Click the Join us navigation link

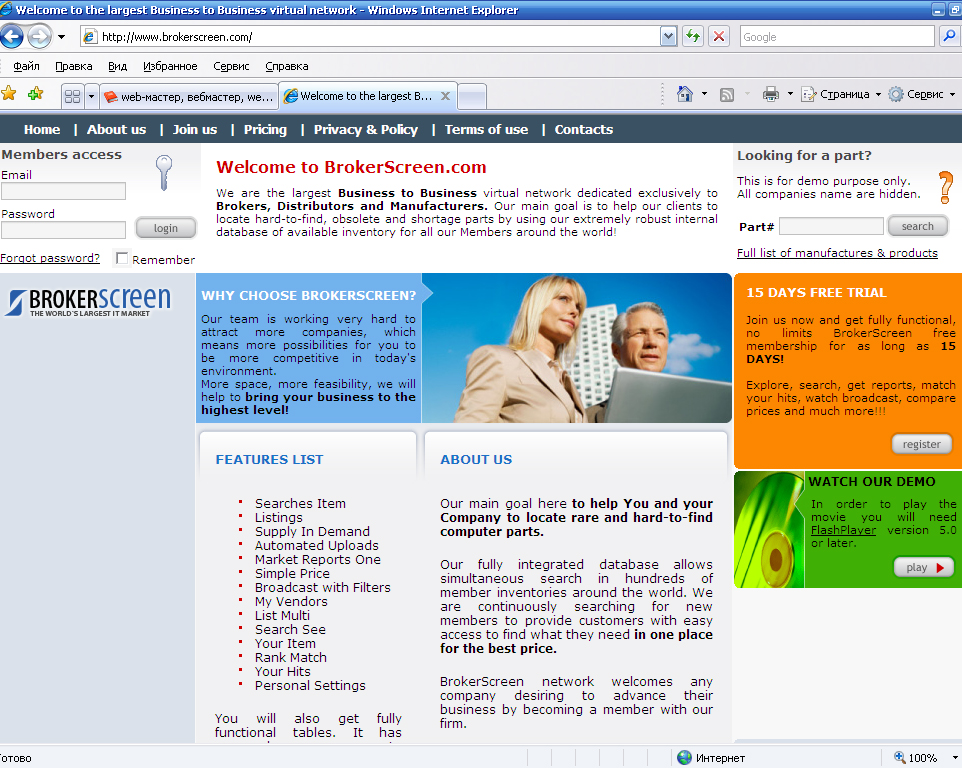tap(194, 129)
